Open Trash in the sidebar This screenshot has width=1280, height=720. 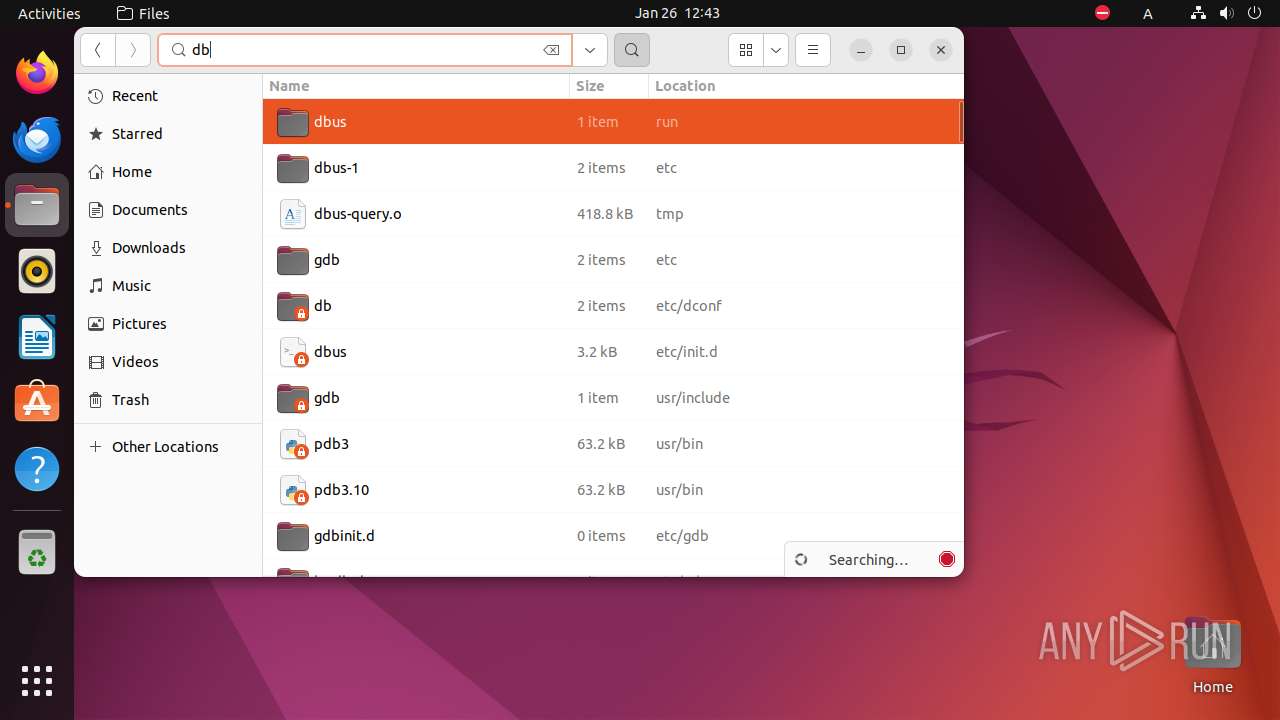(168, 400)
